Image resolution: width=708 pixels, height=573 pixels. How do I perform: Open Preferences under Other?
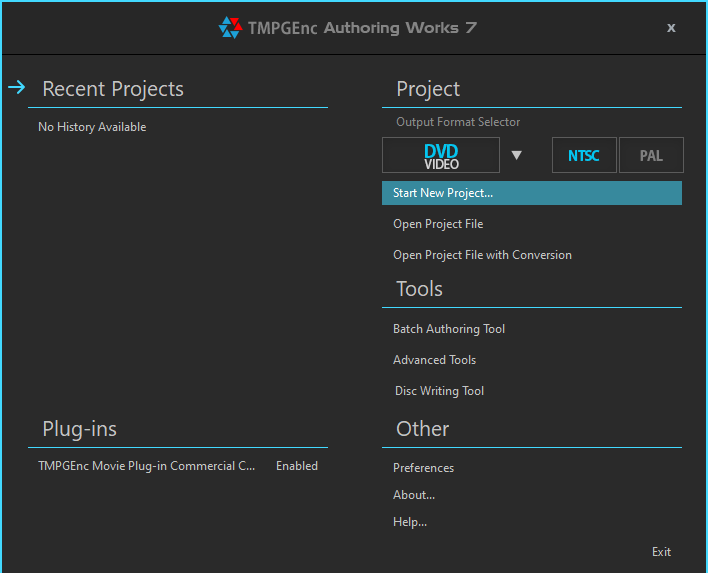pos(423,468)
